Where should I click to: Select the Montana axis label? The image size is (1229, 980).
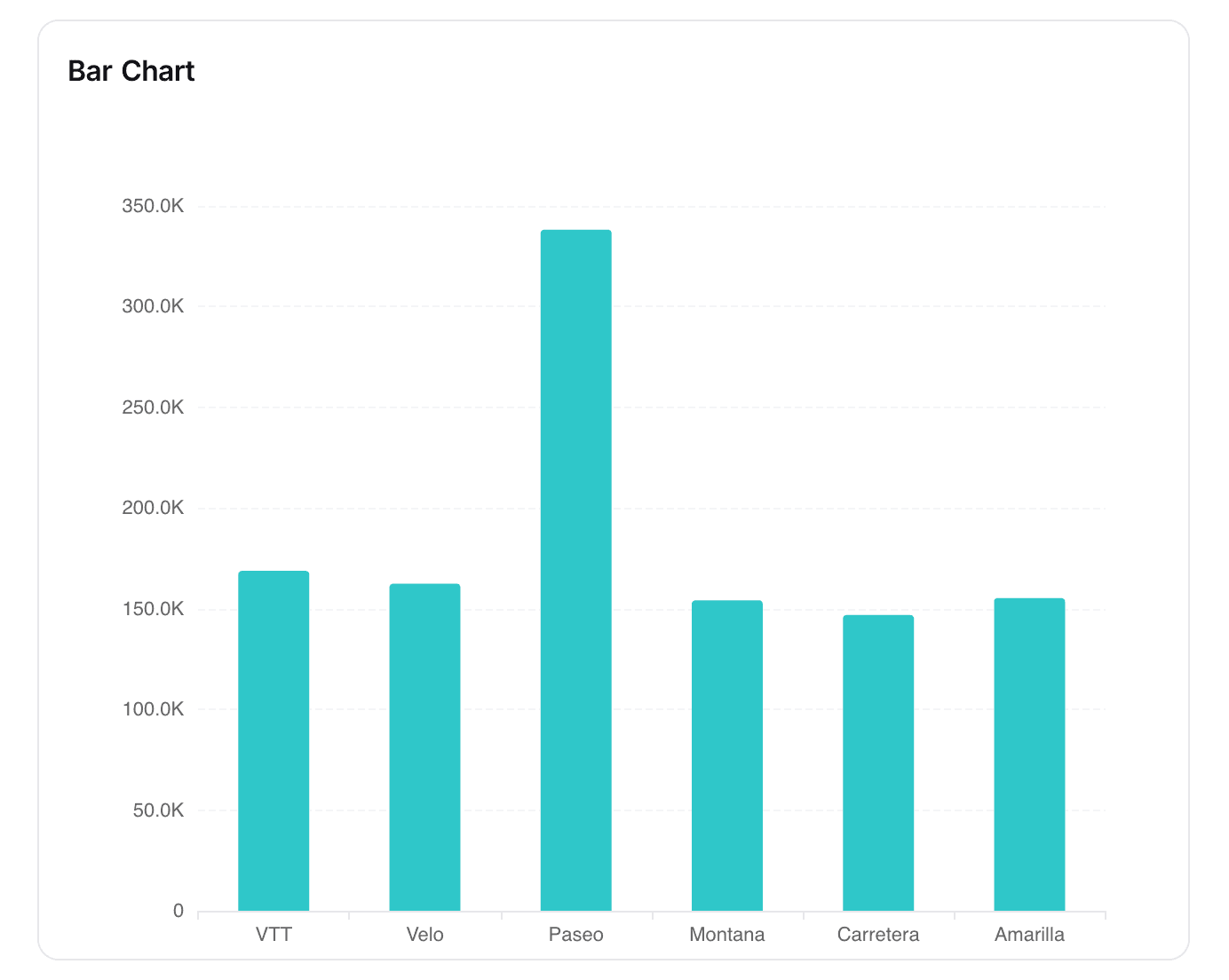click(x=727, y=934)
